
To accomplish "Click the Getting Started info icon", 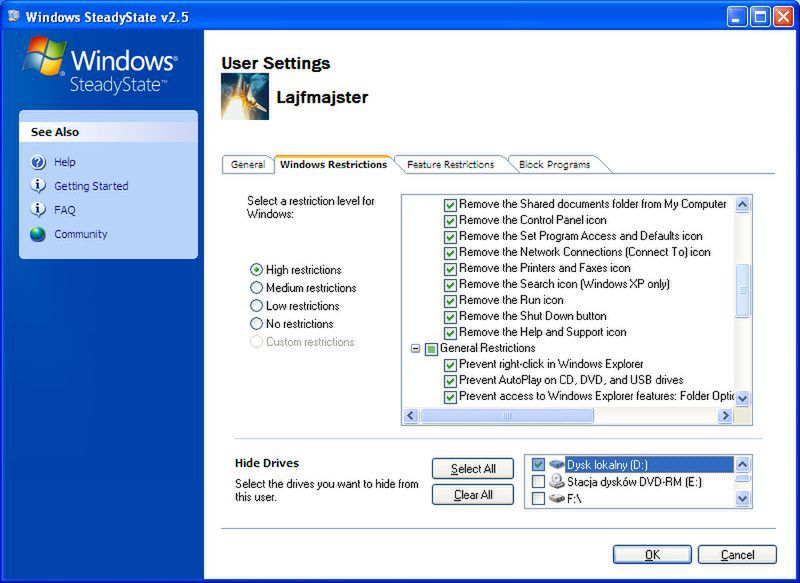I will [38, 186].
